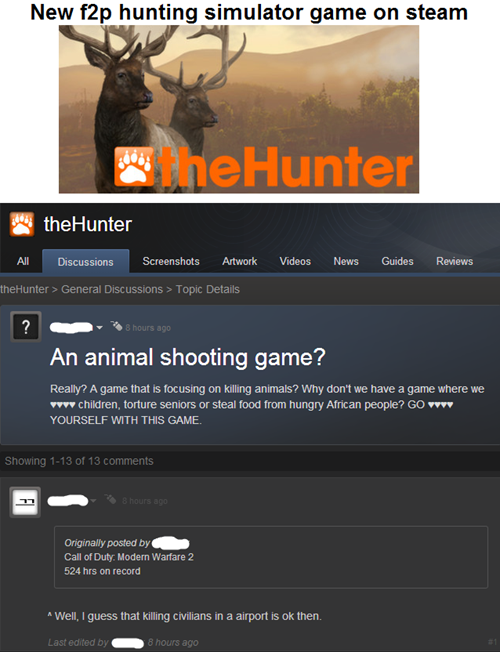
Task: Click the #1 comment permalink number
Action: point(492,642)
